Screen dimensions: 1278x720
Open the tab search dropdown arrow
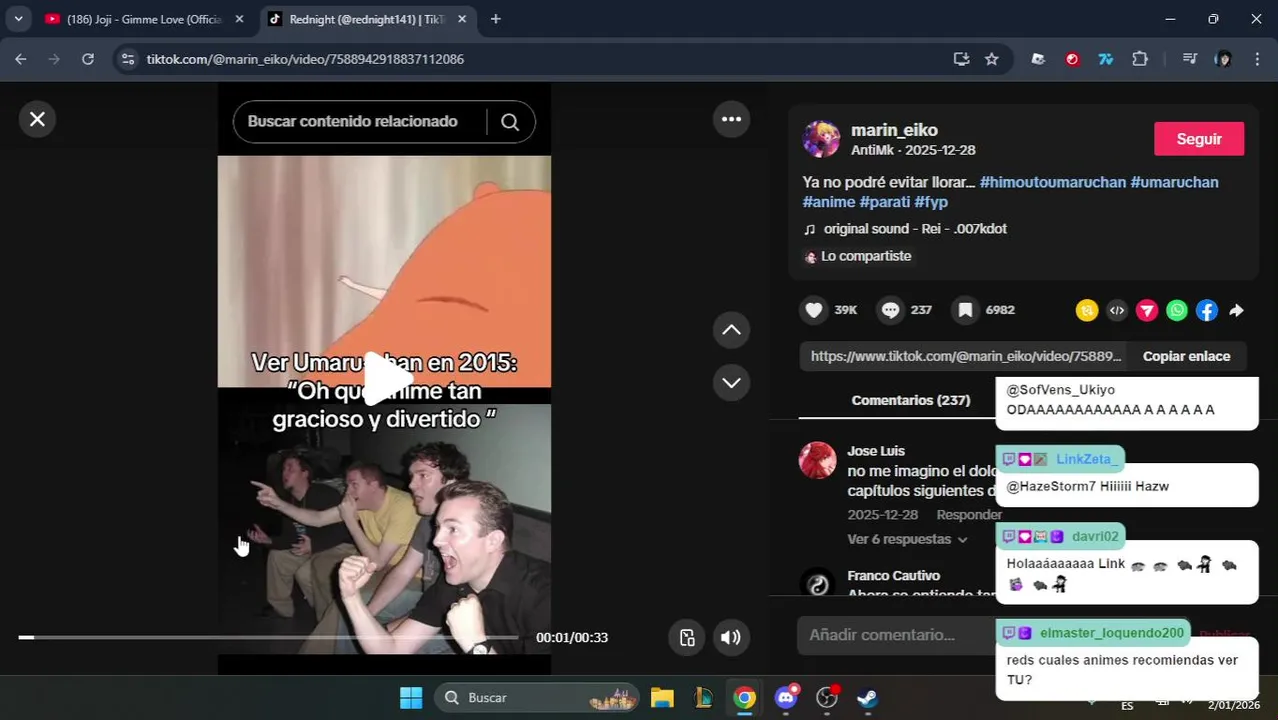click(18, 19)
